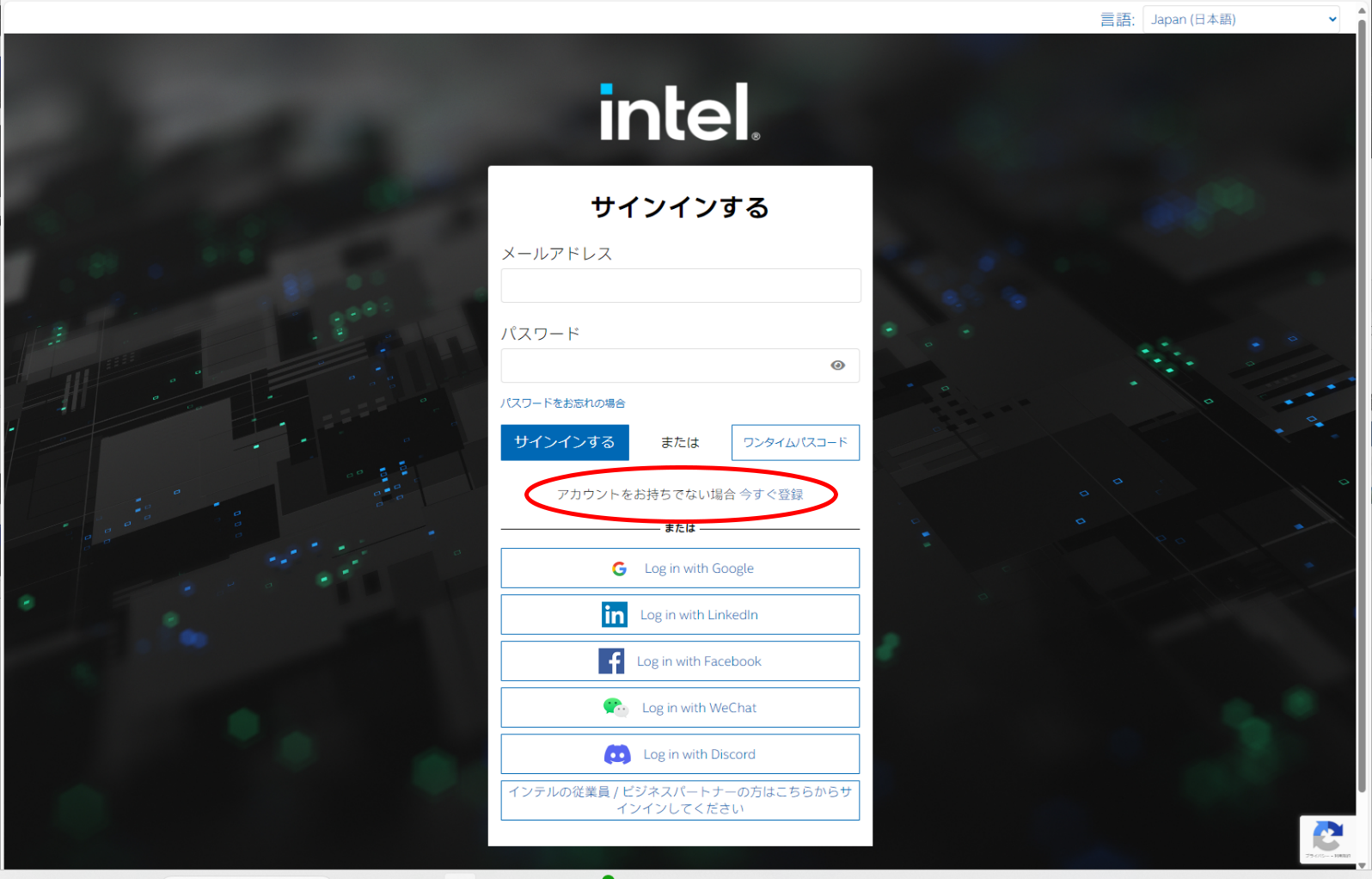Select Log in with Facebook

click(x=680, y=661)
